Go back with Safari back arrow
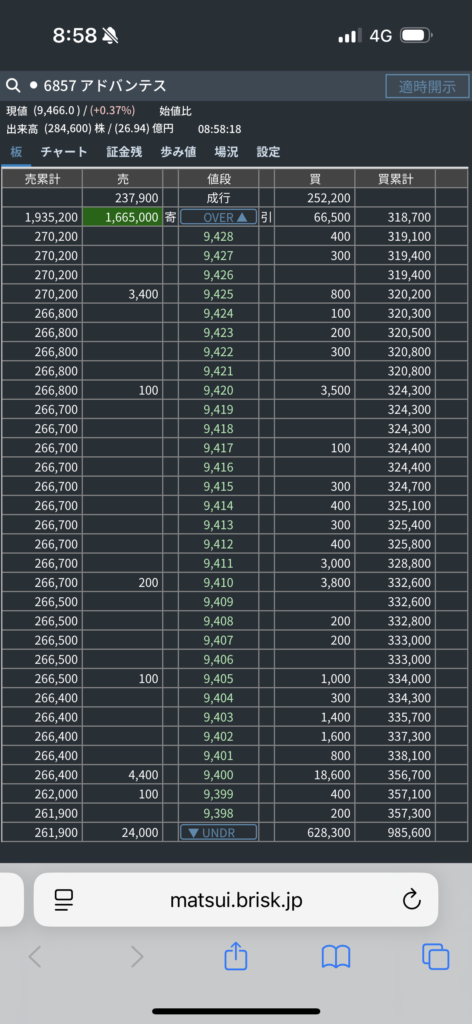The height and width of the screenshot is (1024, 472). coord(35,957)
